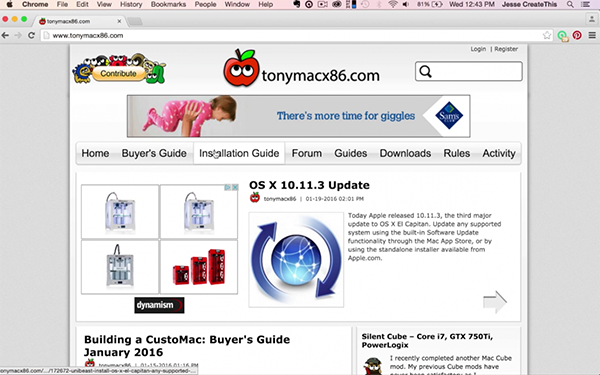Click the menu bar clock Wed 12:43 PM
Viewport: 600px width, 375px height.
[471, 5]
